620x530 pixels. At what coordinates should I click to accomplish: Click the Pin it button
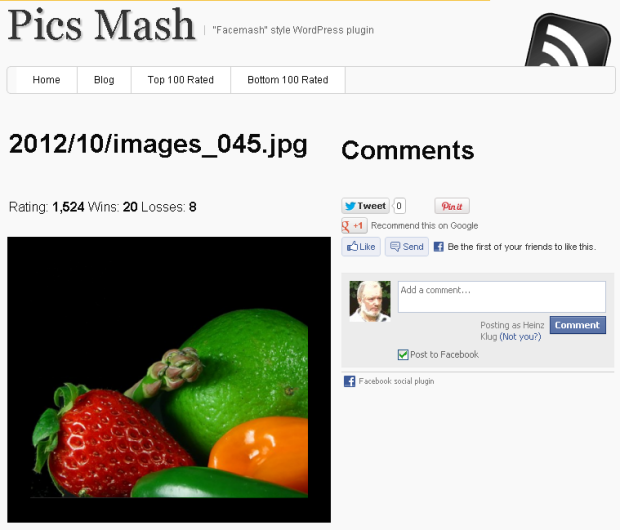452,206
